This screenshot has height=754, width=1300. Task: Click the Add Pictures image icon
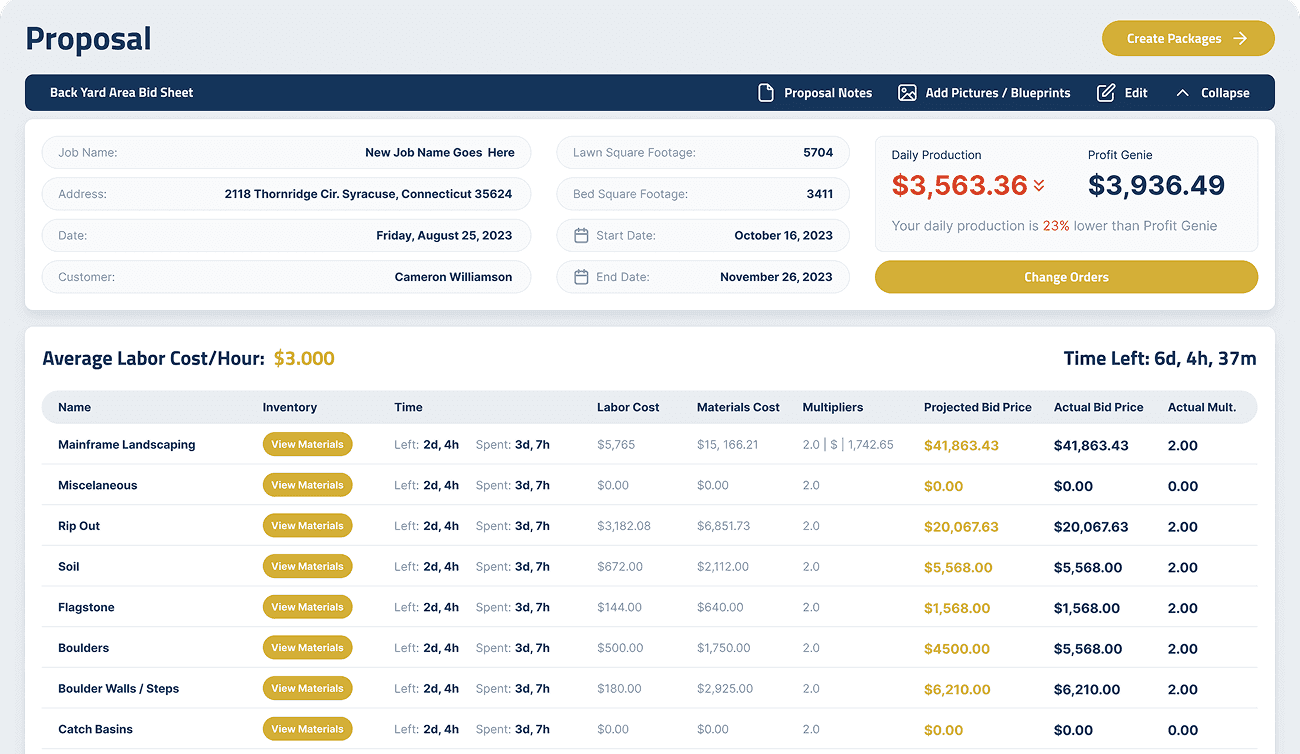click(907, 93)
